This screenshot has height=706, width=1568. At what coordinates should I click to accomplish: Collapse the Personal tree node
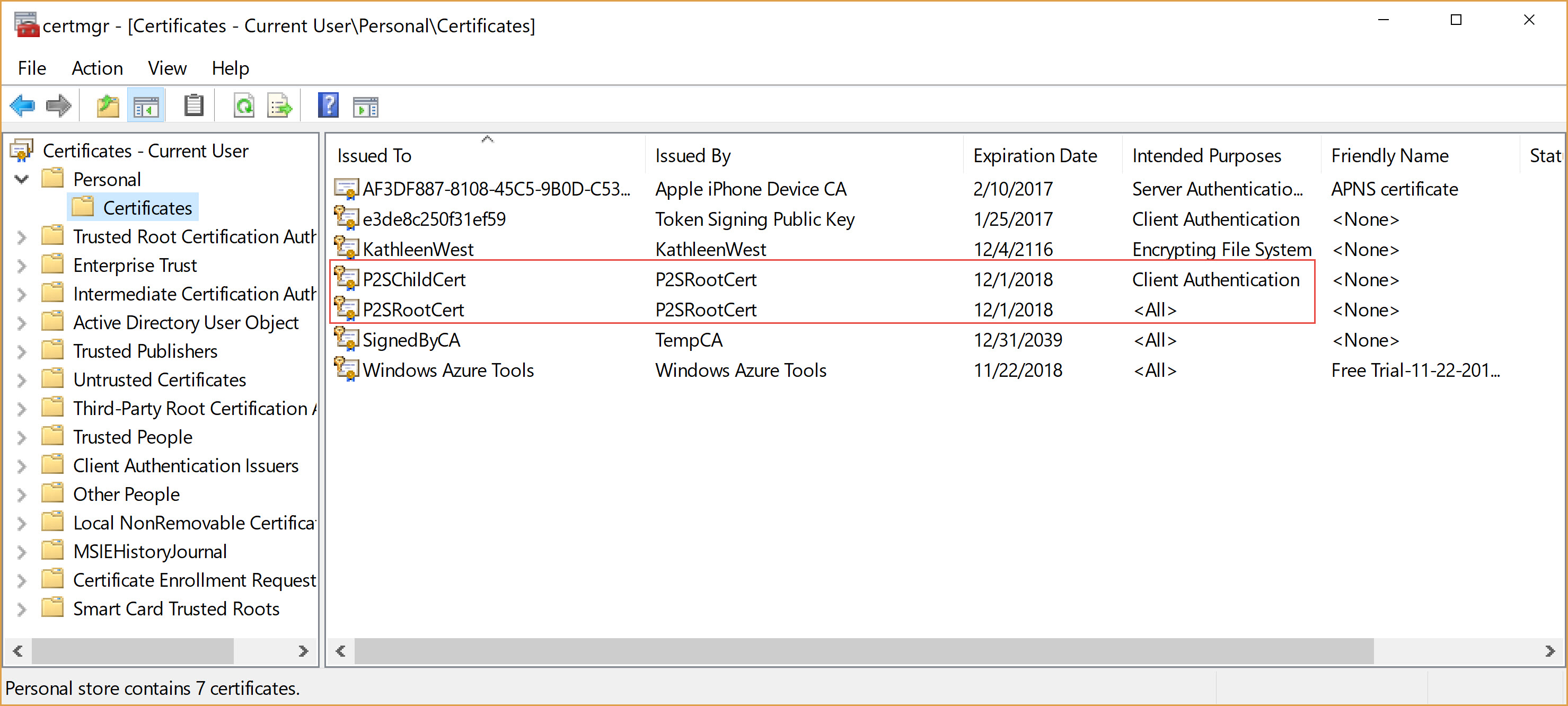[22, 179]
